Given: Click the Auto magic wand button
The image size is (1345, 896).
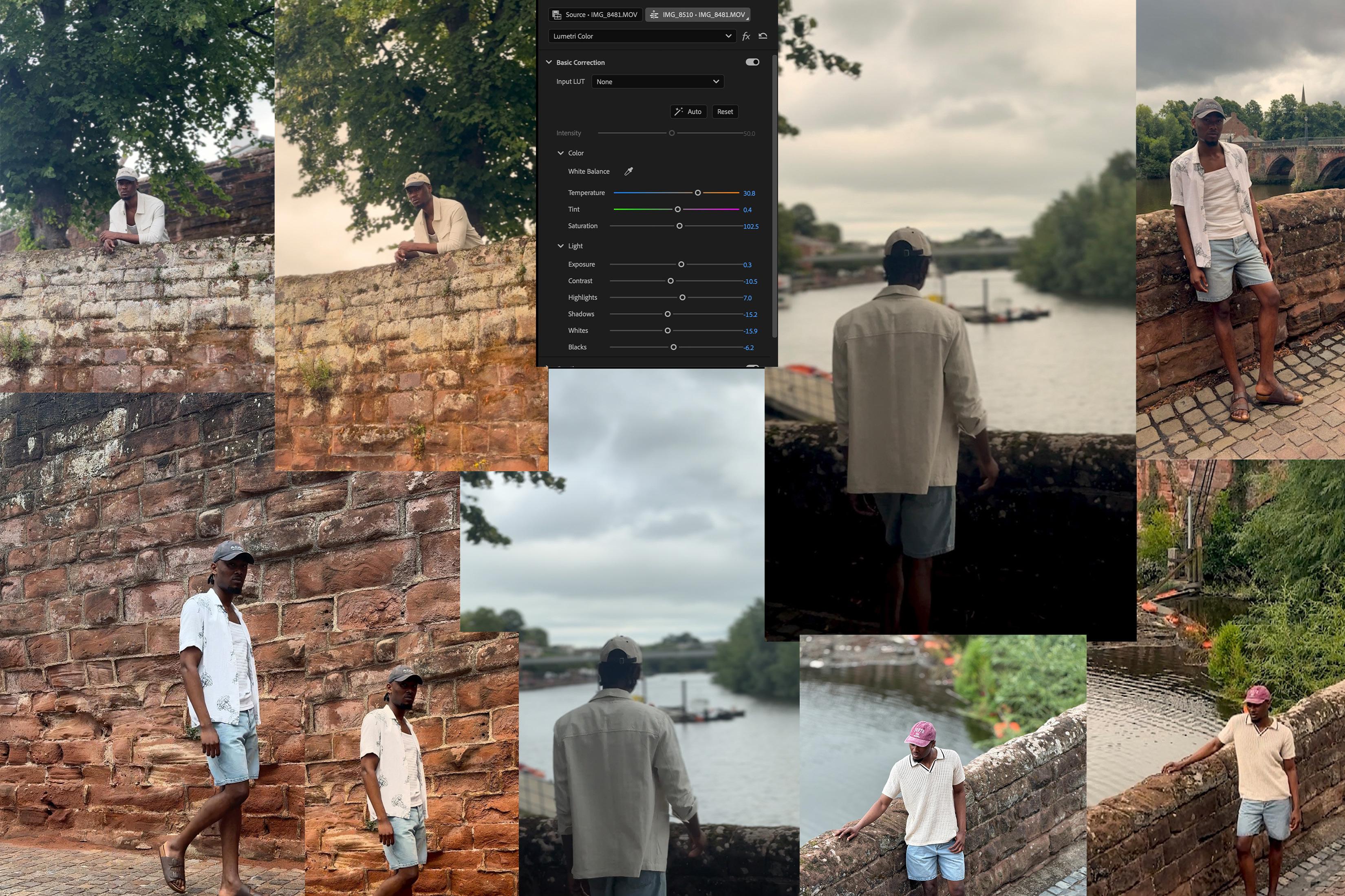Looking at the screenshot, I should 688,112.
